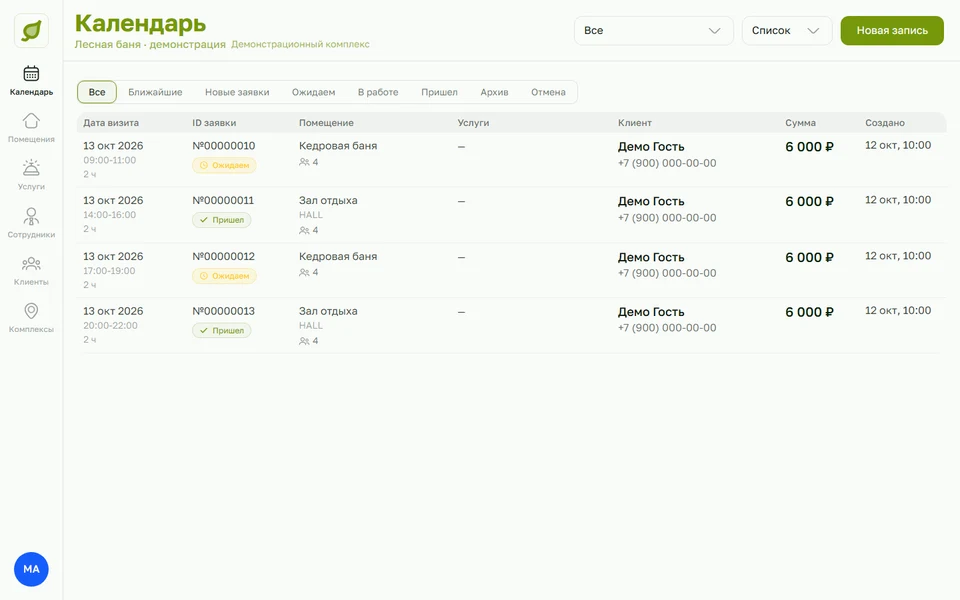Screen dimensions: 960x600
Task: Click the Клиент column header
Action: [x=634, y=123]
